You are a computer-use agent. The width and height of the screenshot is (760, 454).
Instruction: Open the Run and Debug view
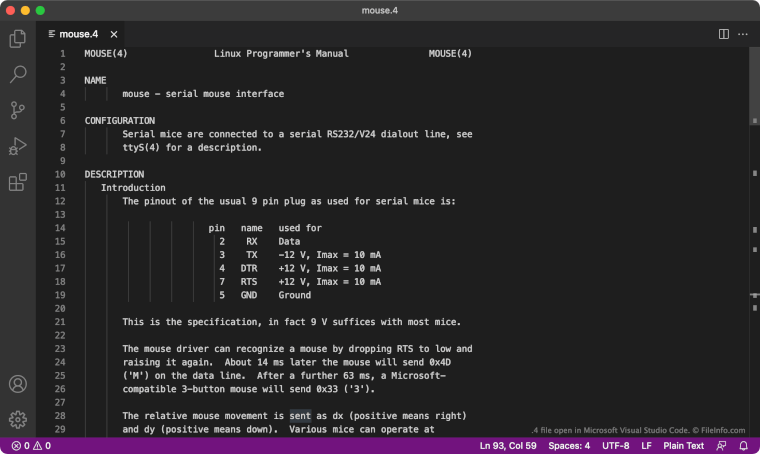pyautogui.click(x=17, y=146)
